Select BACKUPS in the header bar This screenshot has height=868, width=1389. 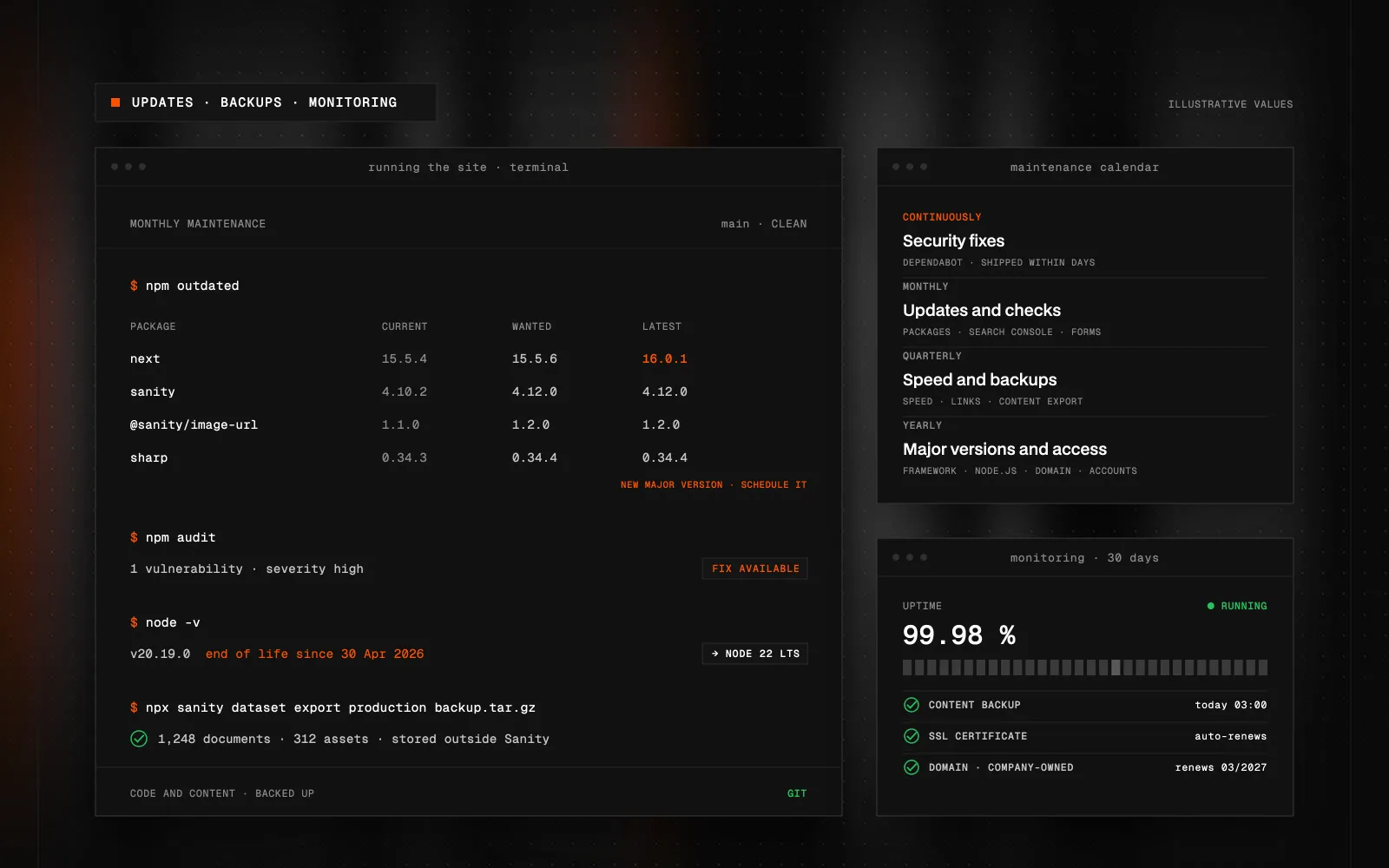[251, 102]
